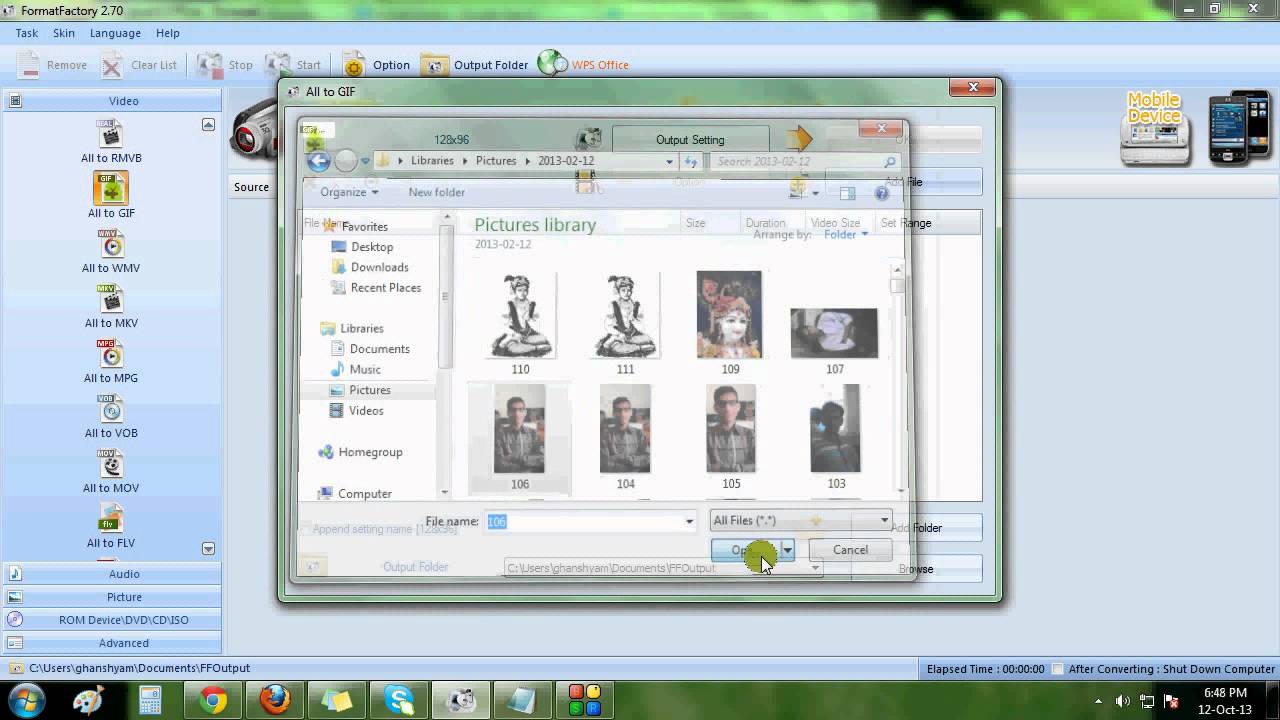The width and height of the screenshot is (1280, 720).
Task: Click the WPS Office link
Action: [584, 65]
